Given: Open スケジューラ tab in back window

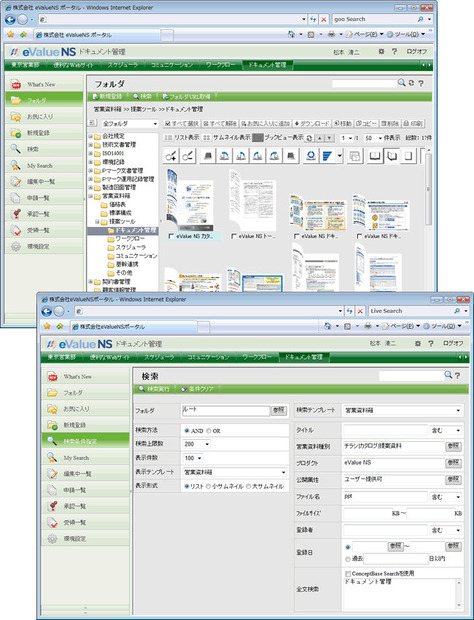Looking at the screenshot, I should (123, 65).
